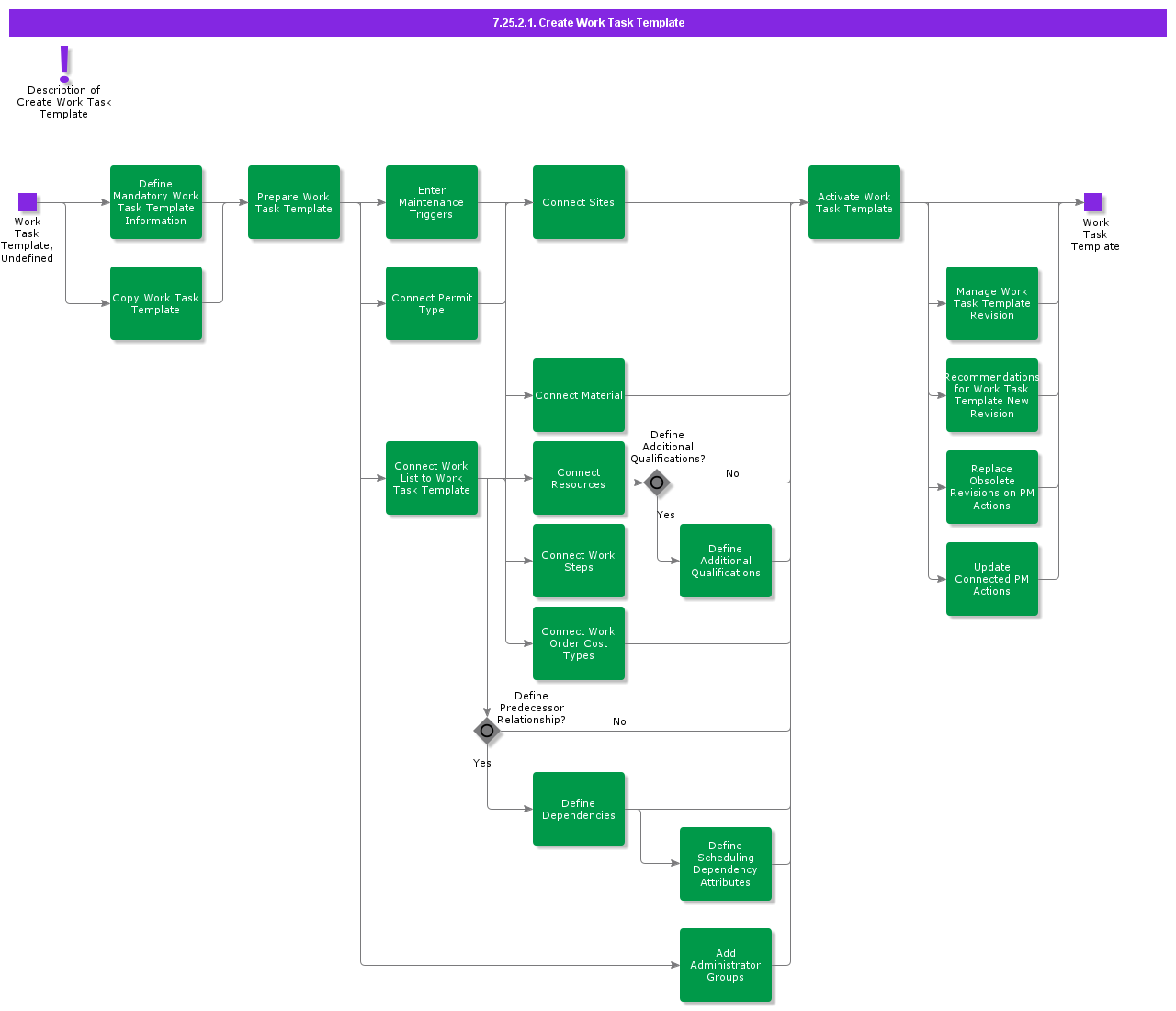1176x1011 pixels.
Task: Click the Create Work Task Template title bar
Action: tap(588, 23)
